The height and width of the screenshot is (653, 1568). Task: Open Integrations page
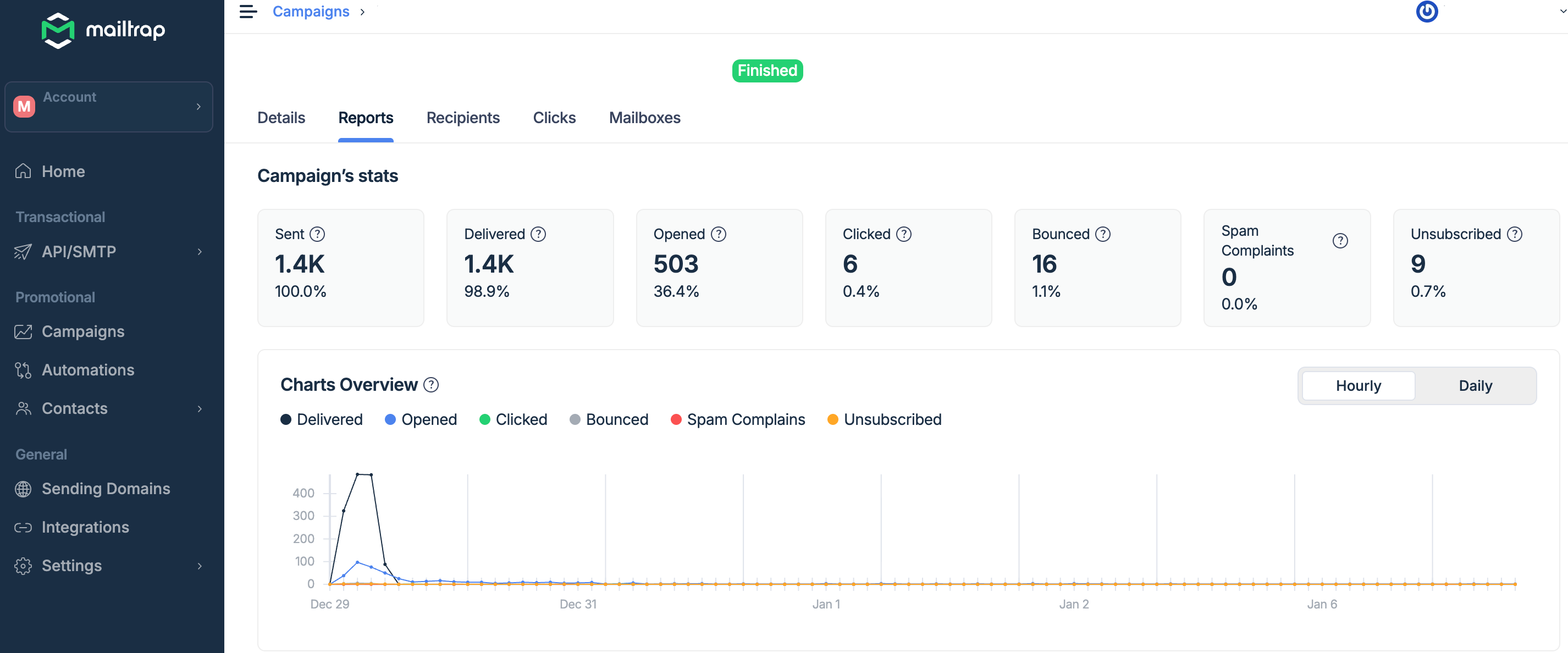tap(85, 527)
